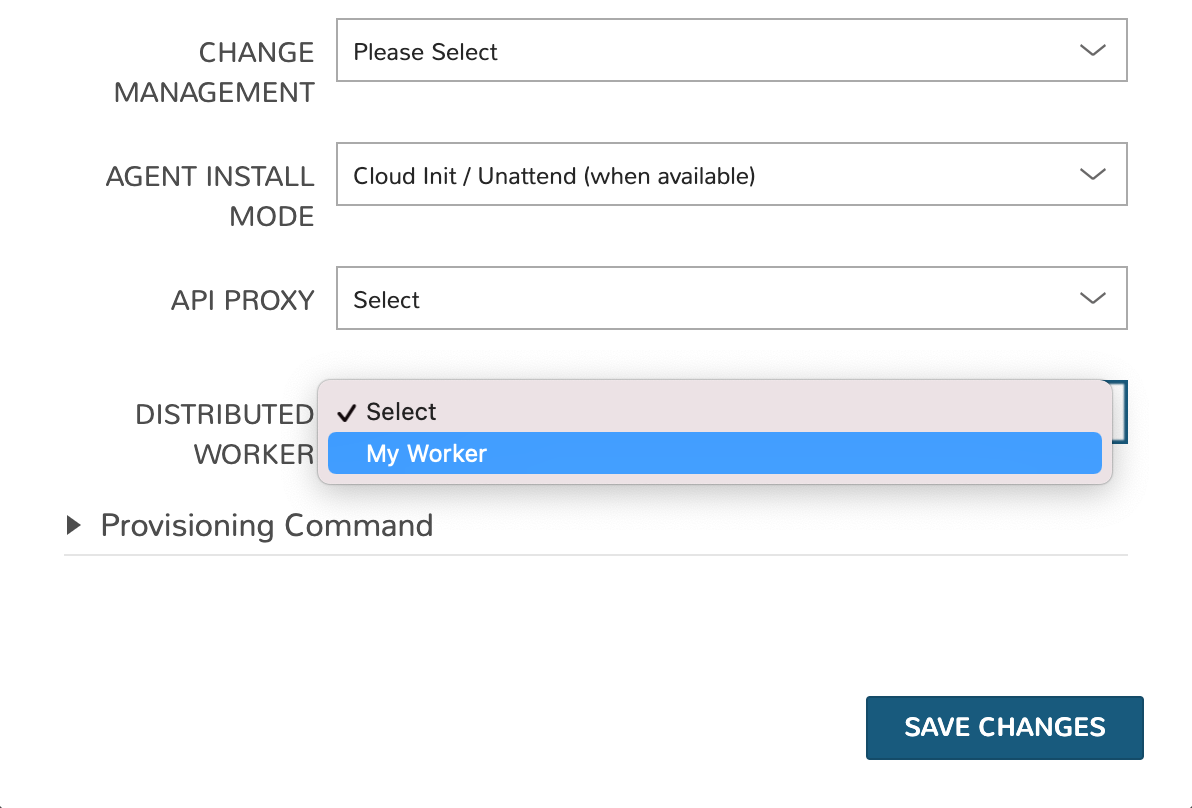Click the API Proxy label
Viewport: 1192px width, 808px height.
pyautogui.click(x=242, y=300)
